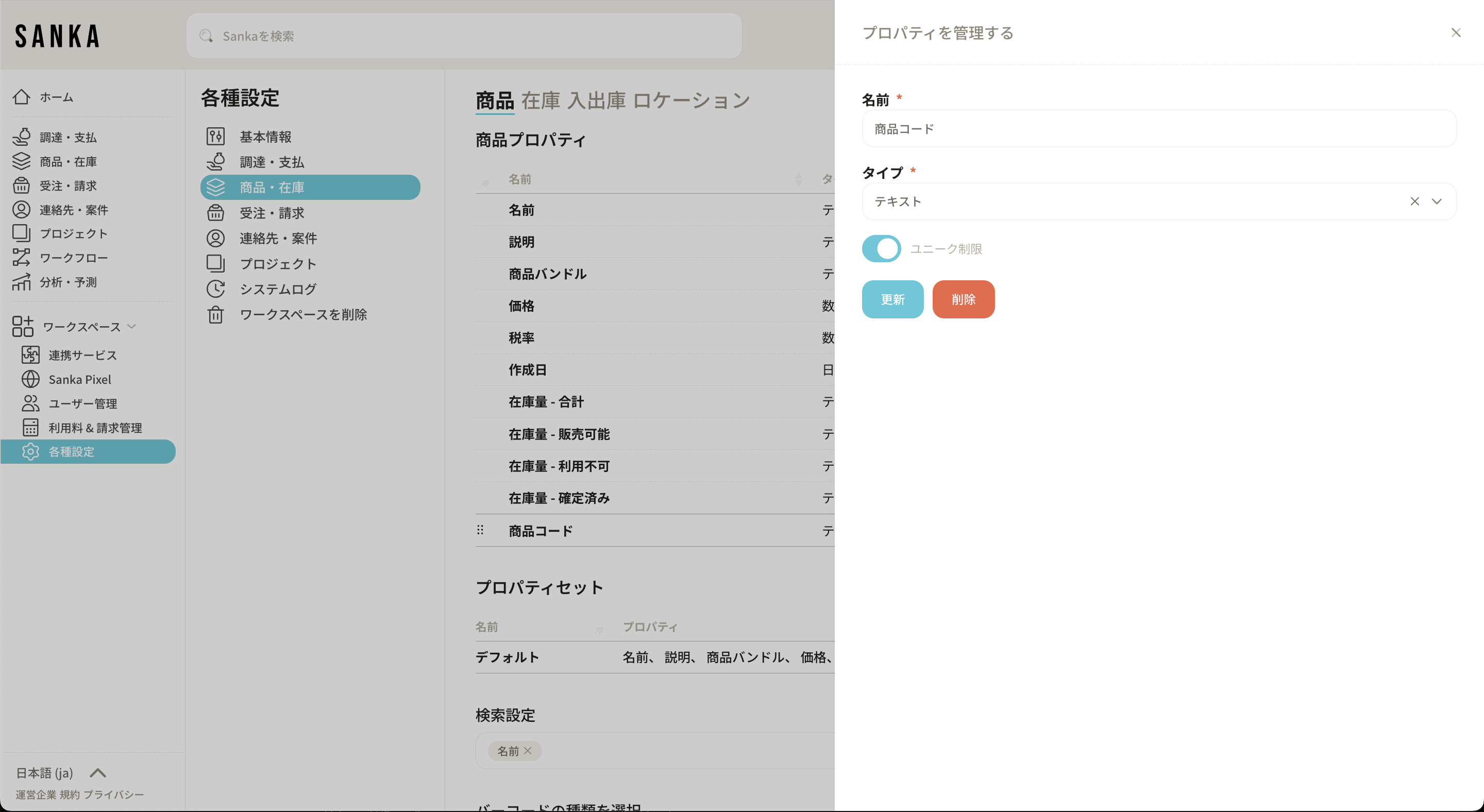The width and height of the screenshot is (1484, 812).
Task: Click the ワークフロー icon in sidebar
Action: [21, 258]
